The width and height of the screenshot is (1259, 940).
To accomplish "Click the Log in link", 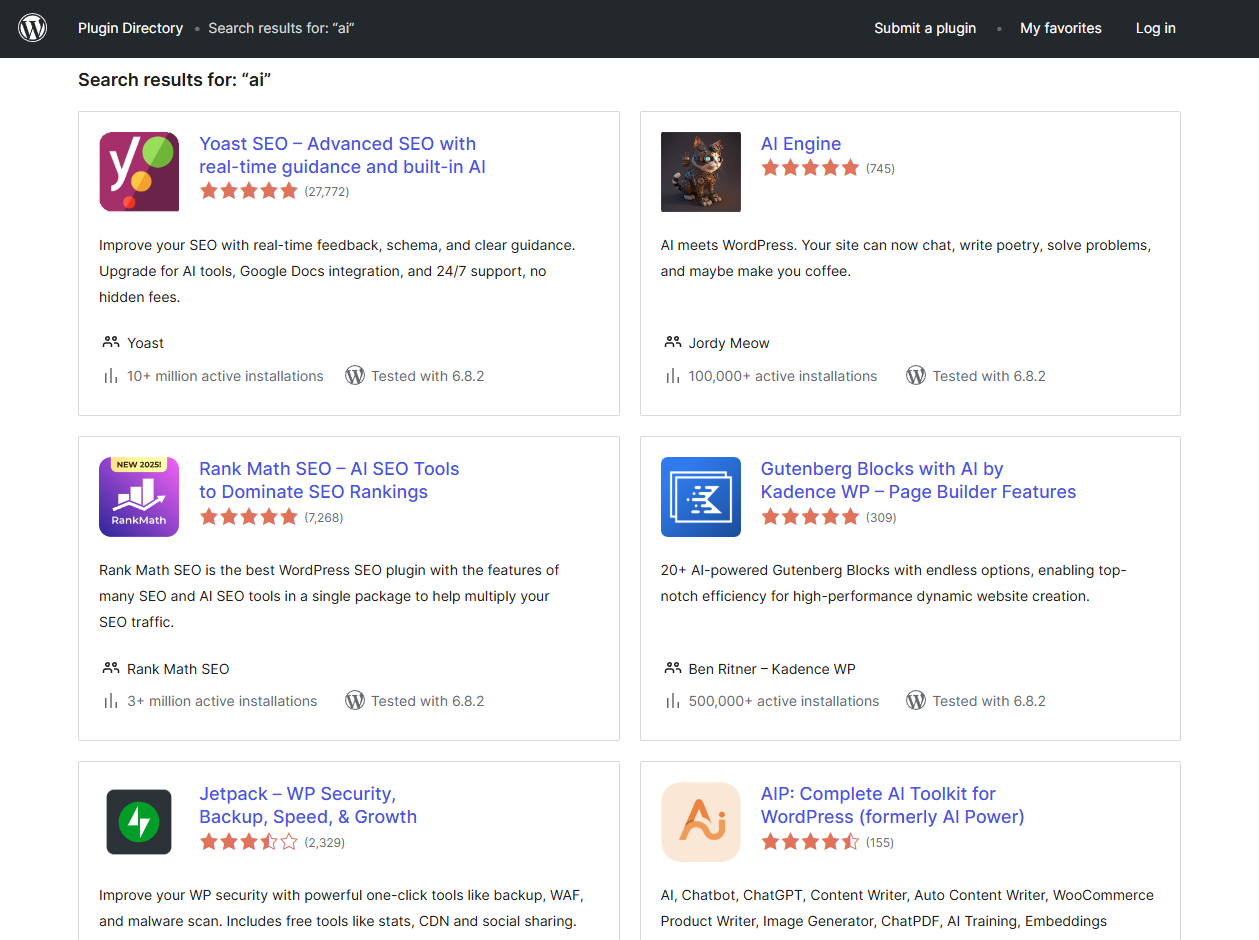I will pyautogui.click(x=1155, y=28).
